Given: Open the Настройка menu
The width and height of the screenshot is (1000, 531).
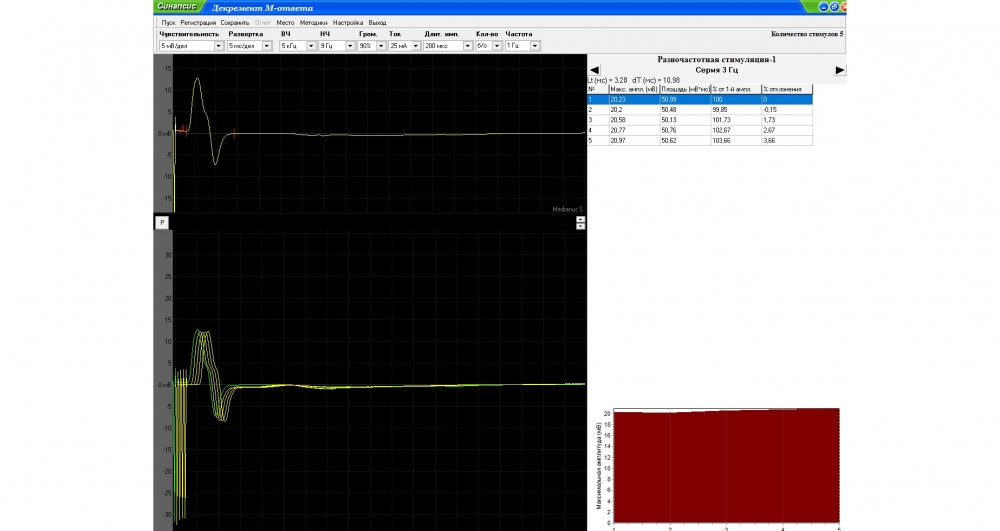Looking at the screenshot, I should pos(348,22).
